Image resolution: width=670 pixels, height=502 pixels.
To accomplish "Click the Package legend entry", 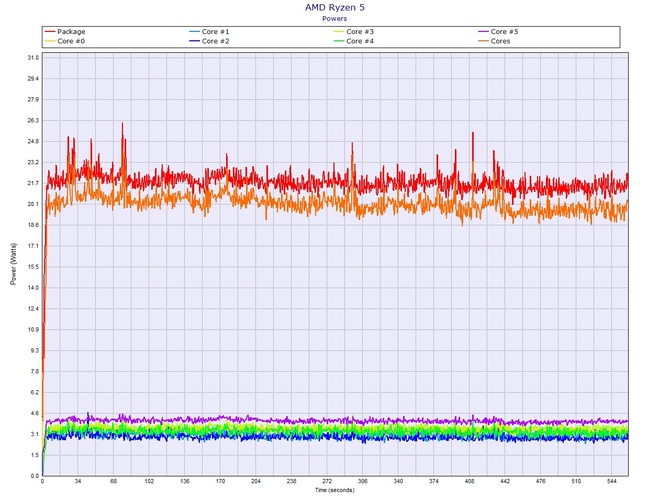I will pos(65,32).
